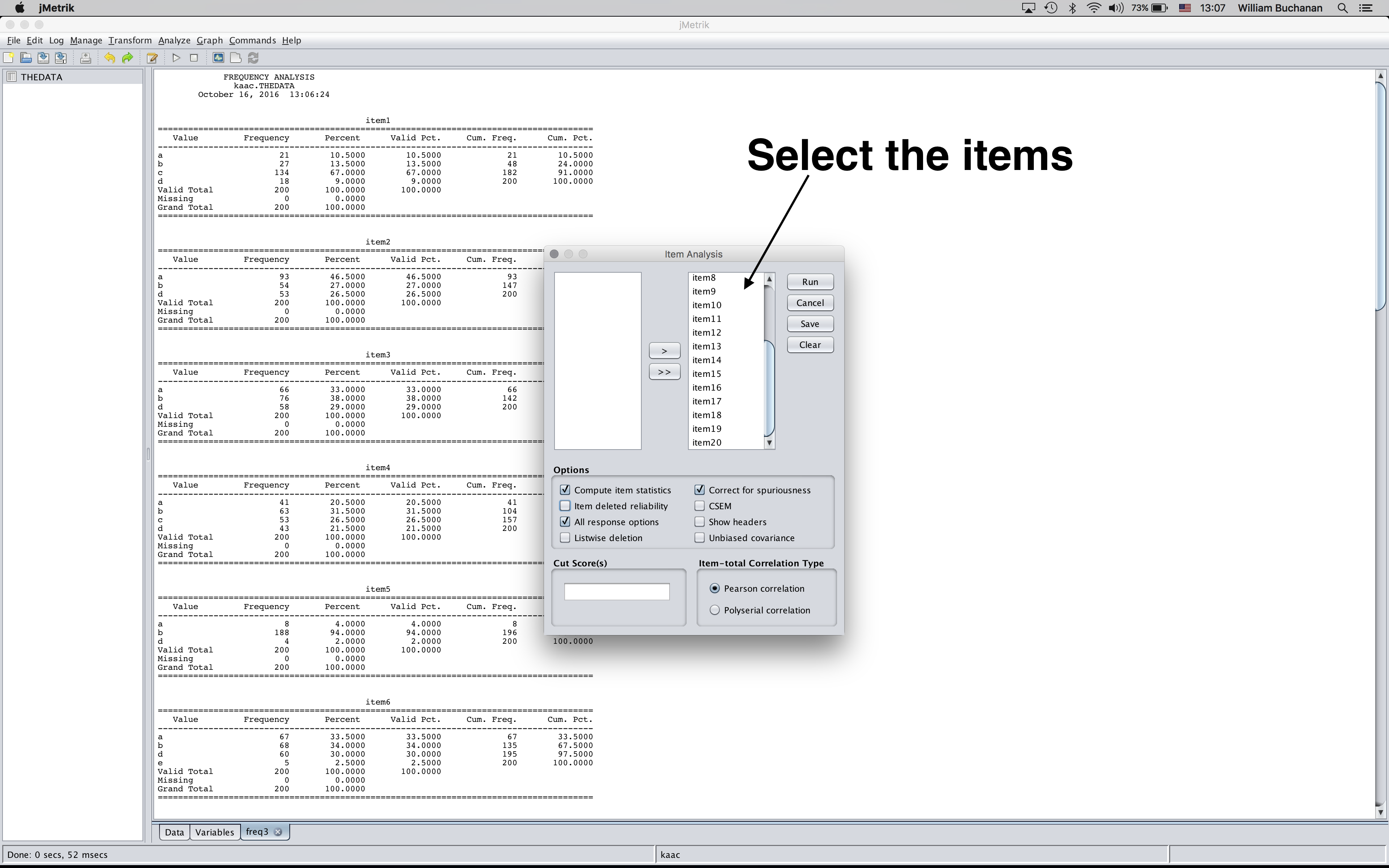Uncheck Compute item statistics

point(565,490)
